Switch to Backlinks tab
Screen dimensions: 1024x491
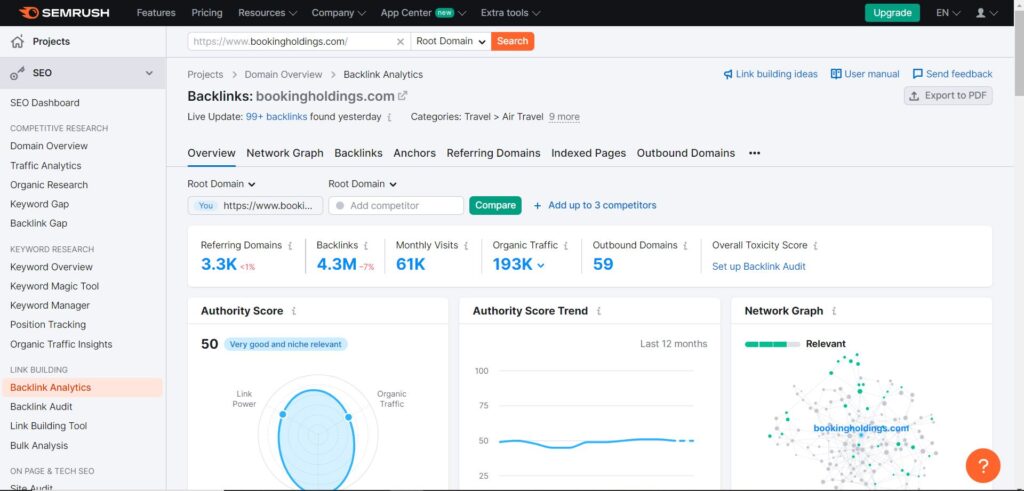(x=359, y=153)
